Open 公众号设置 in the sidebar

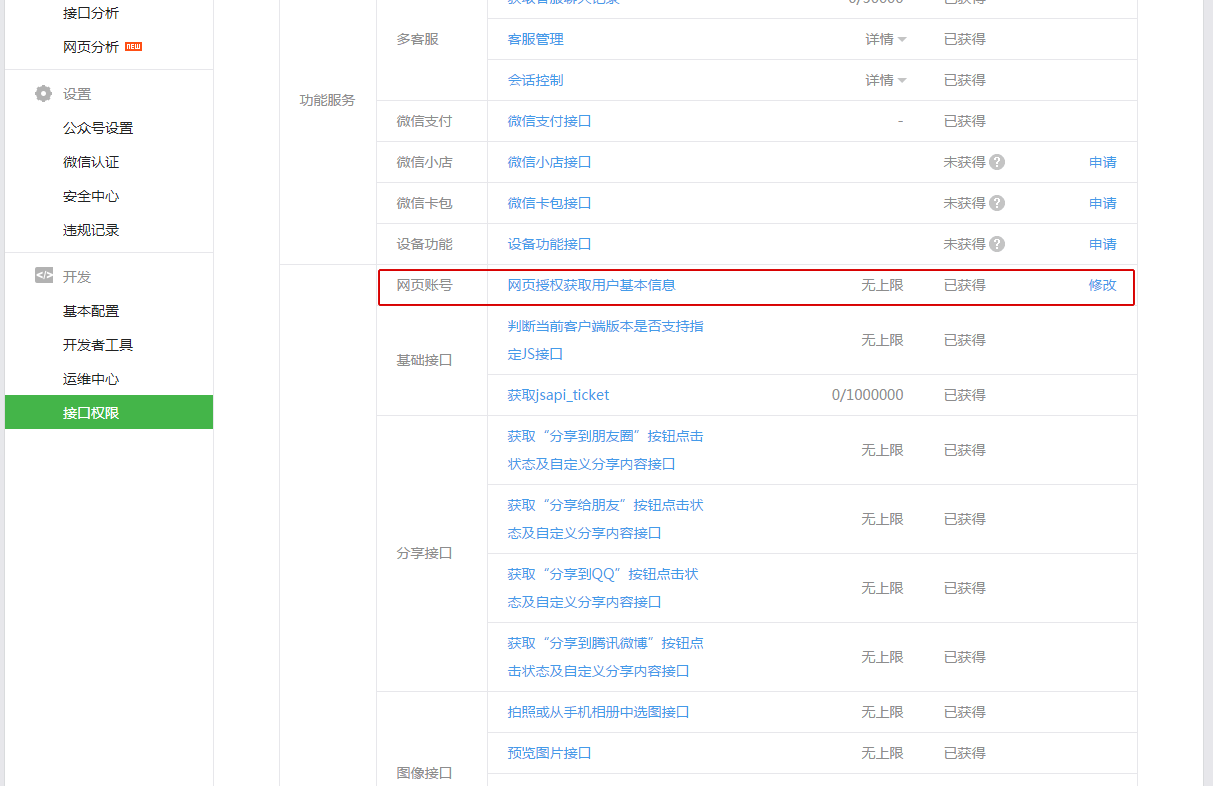98,128
